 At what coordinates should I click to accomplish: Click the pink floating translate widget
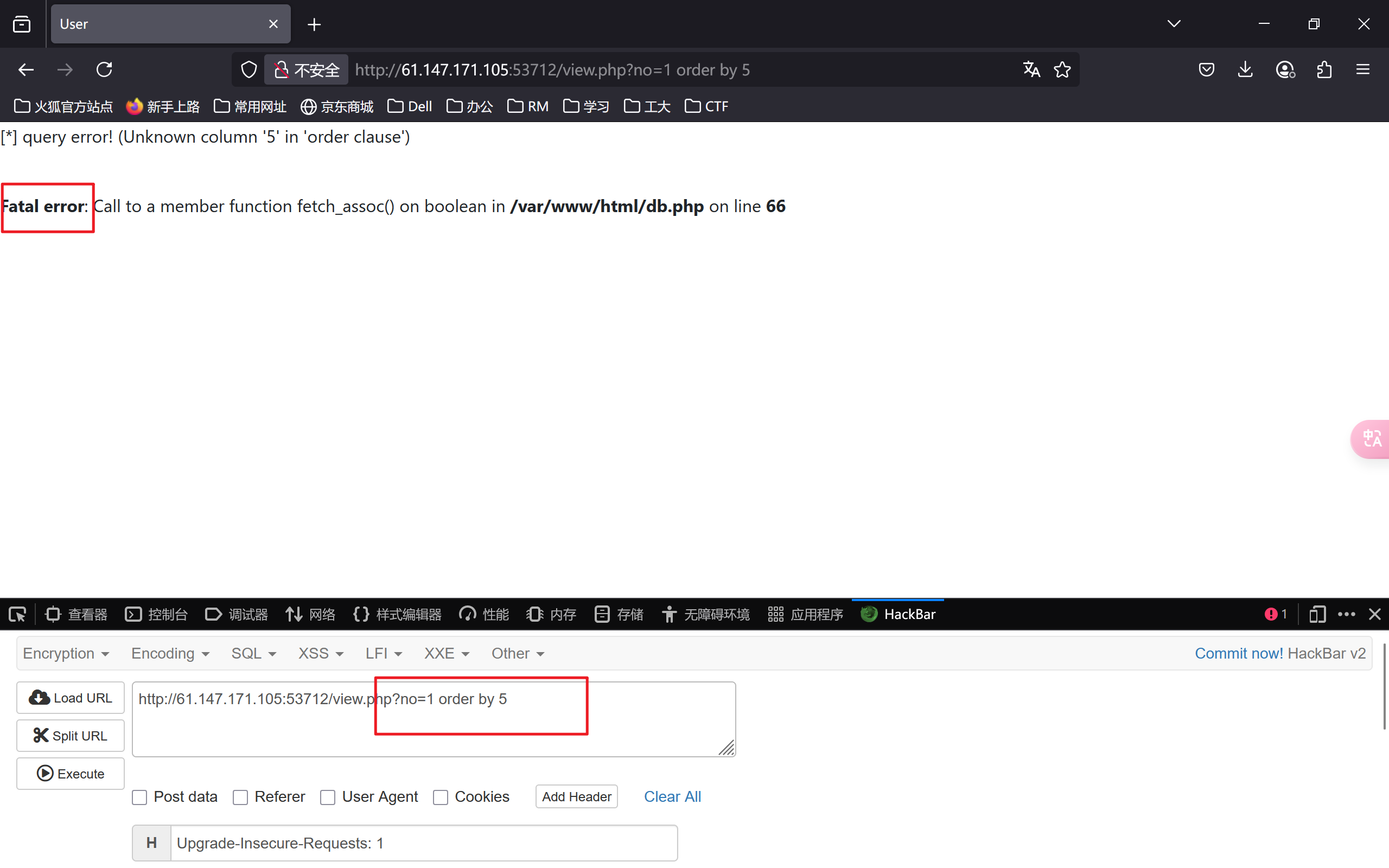(1372, 439)
